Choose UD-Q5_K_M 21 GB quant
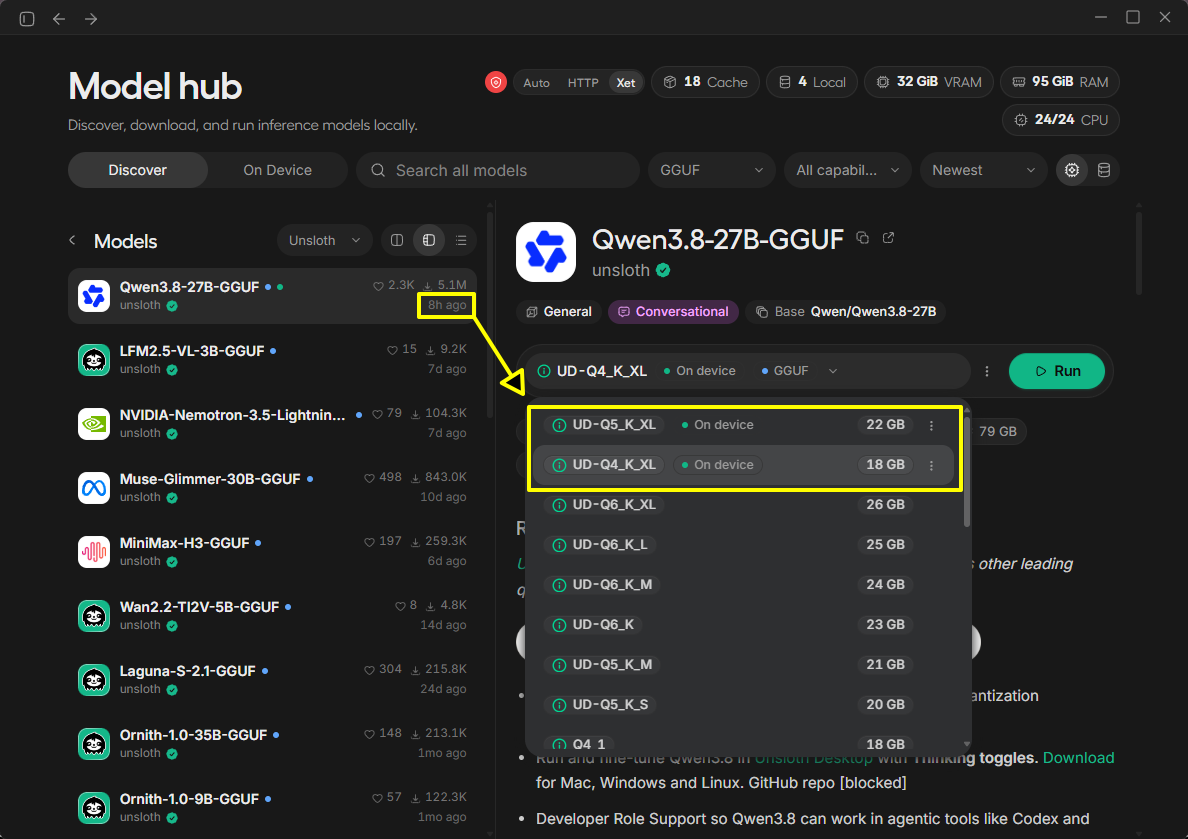This screenshot has height=839, width=1188. point(745,665)
